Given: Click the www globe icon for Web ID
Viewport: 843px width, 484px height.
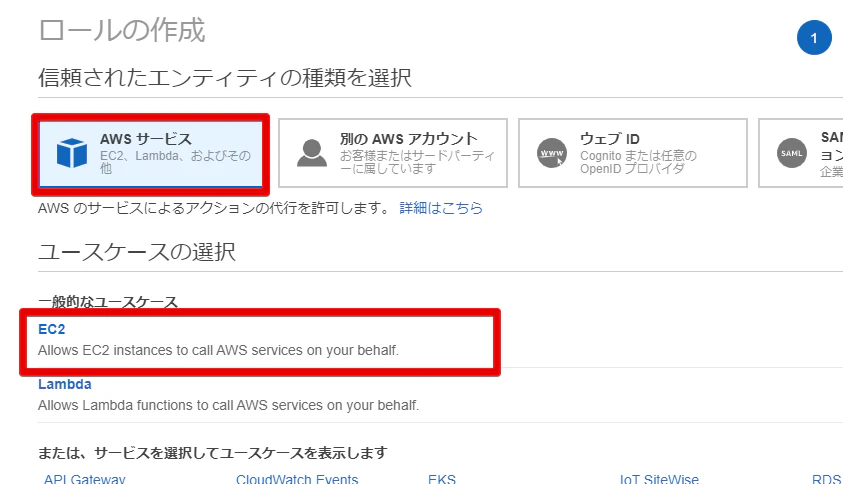Looking at the screenshot, I should [x=552, y=153].
